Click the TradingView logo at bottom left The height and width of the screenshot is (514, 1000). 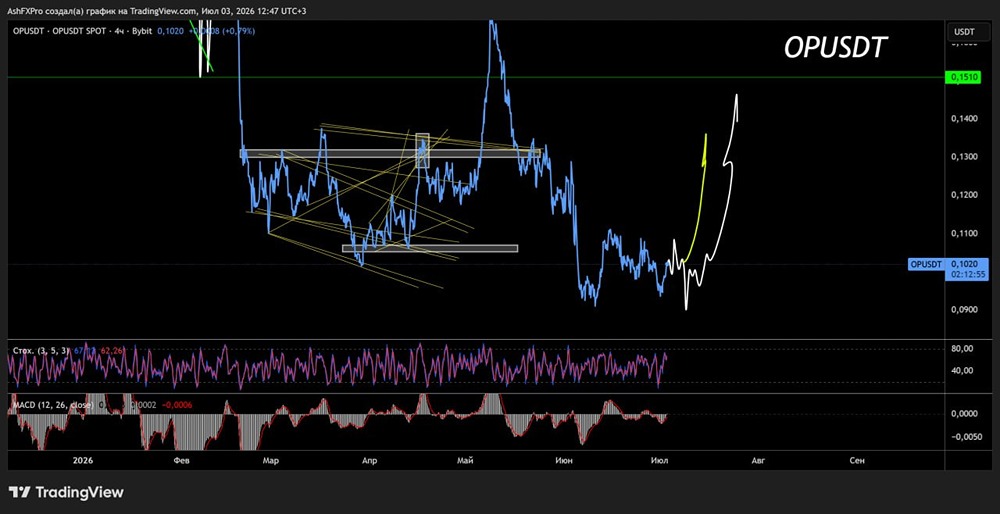pos(66,492)
